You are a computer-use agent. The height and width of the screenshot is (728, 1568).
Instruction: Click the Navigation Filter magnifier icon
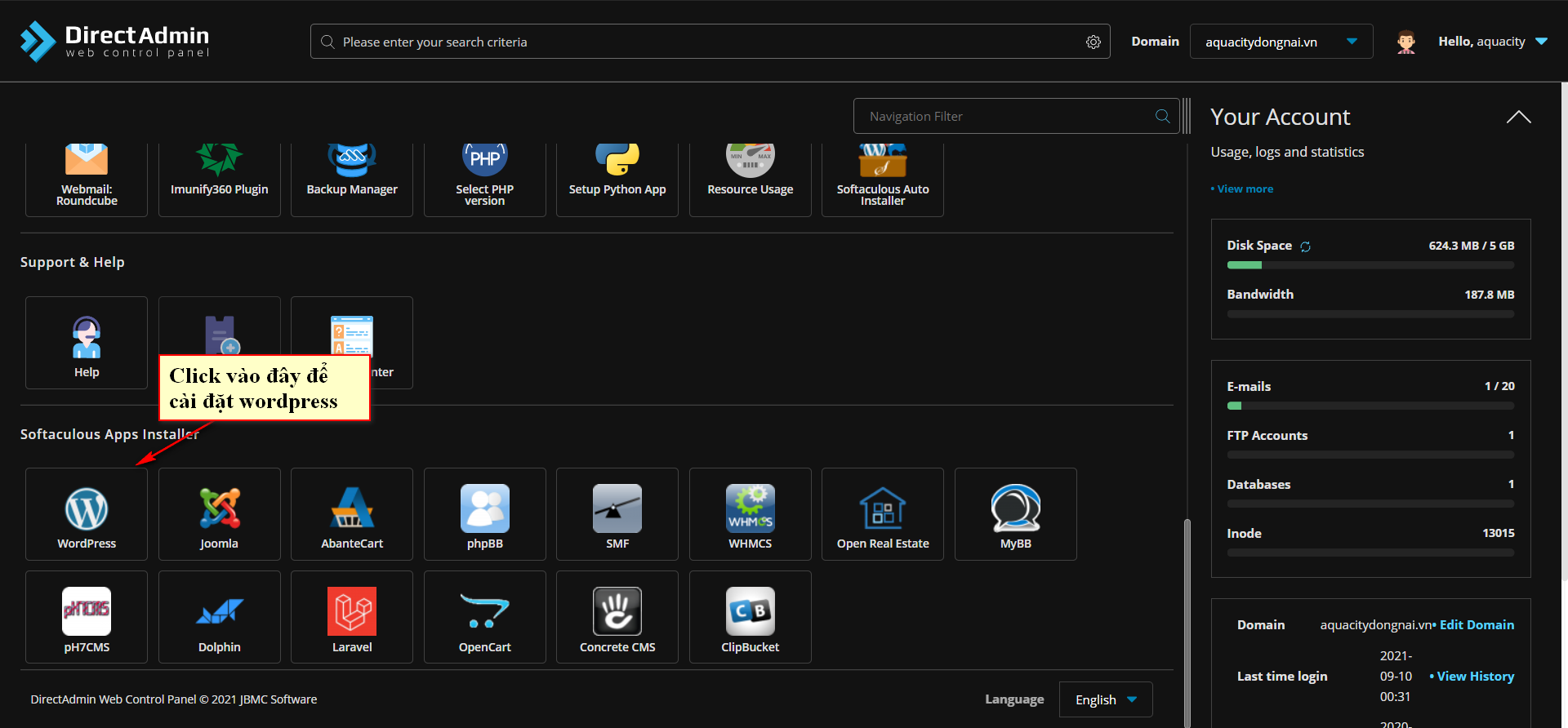point(1163,116)
